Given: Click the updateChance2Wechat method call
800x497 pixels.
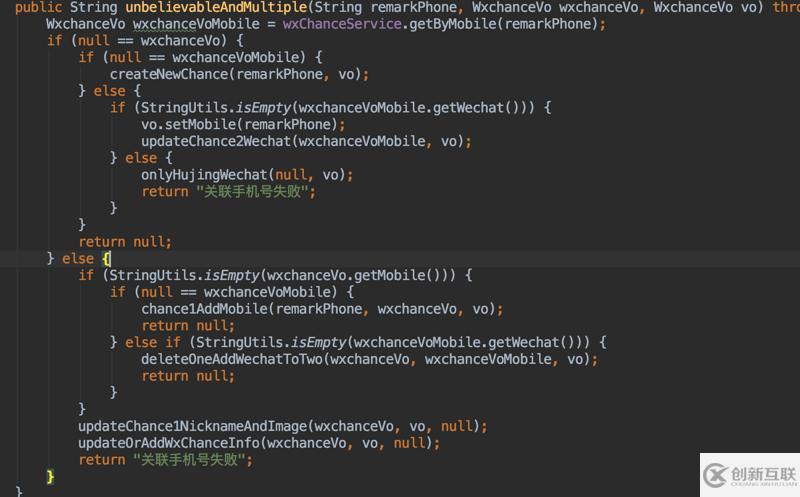Looking at the screenshot, I should pos(216,141).
